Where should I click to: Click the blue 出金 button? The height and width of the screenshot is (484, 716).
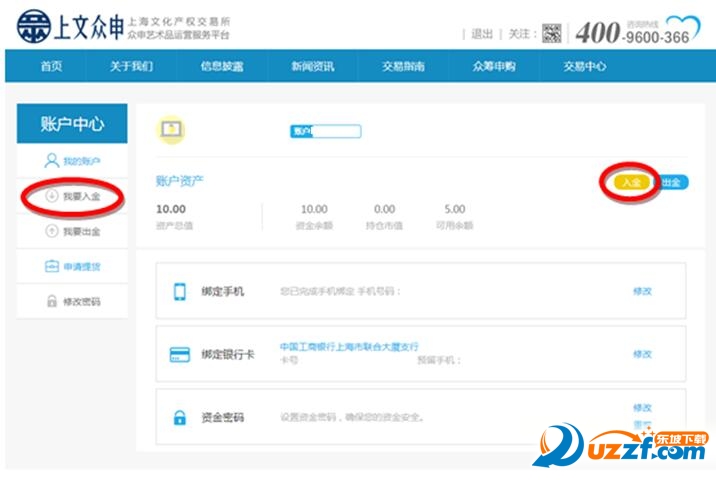click(x=671, y=182)
